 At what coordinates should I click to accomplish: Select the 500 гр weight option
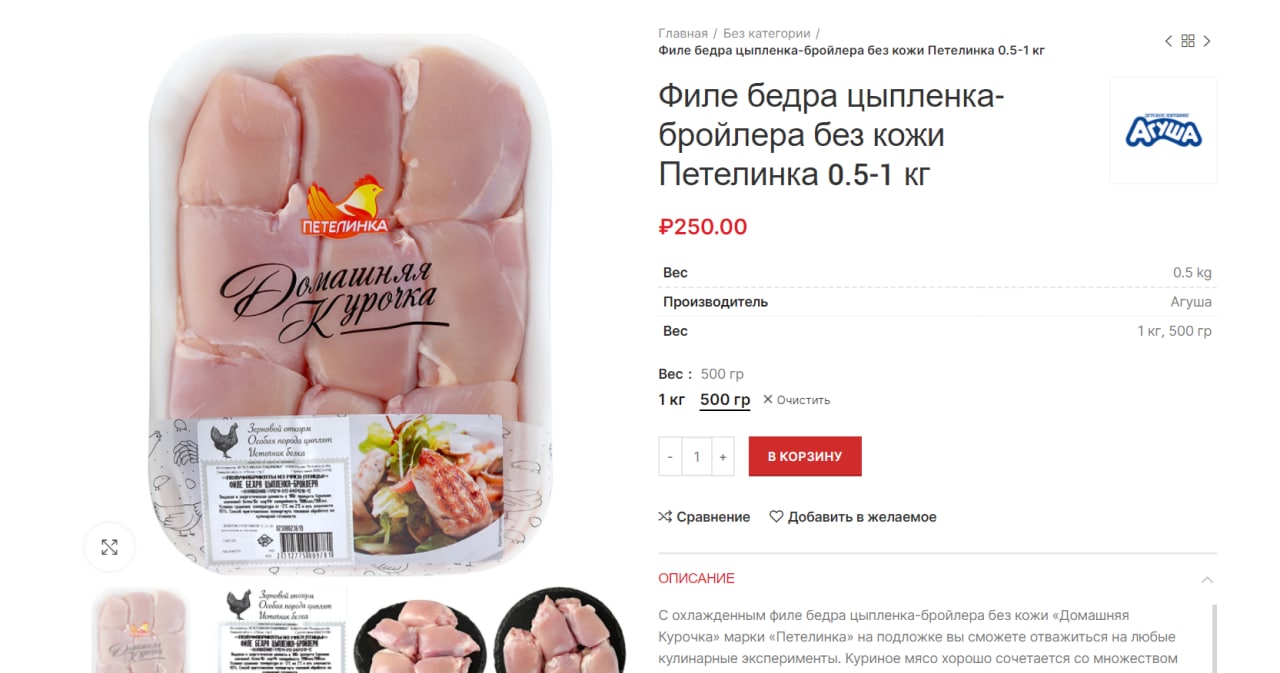725,400
